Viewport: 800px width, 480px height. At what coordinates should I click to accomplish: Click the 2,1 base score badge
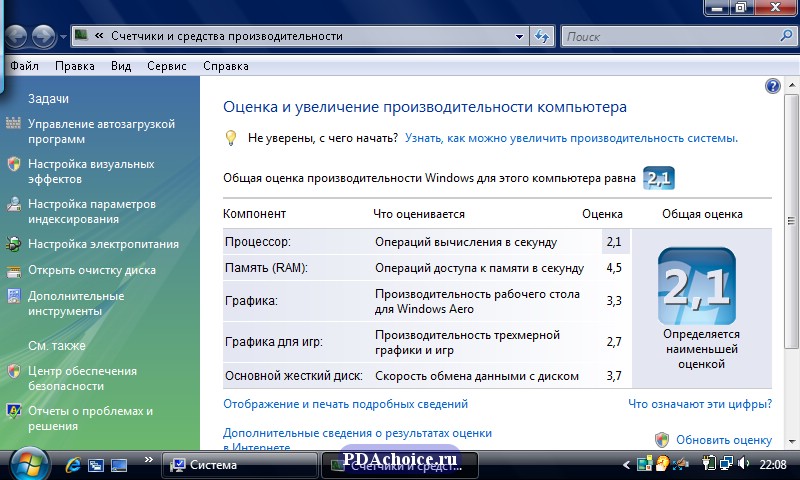[659, 179]
